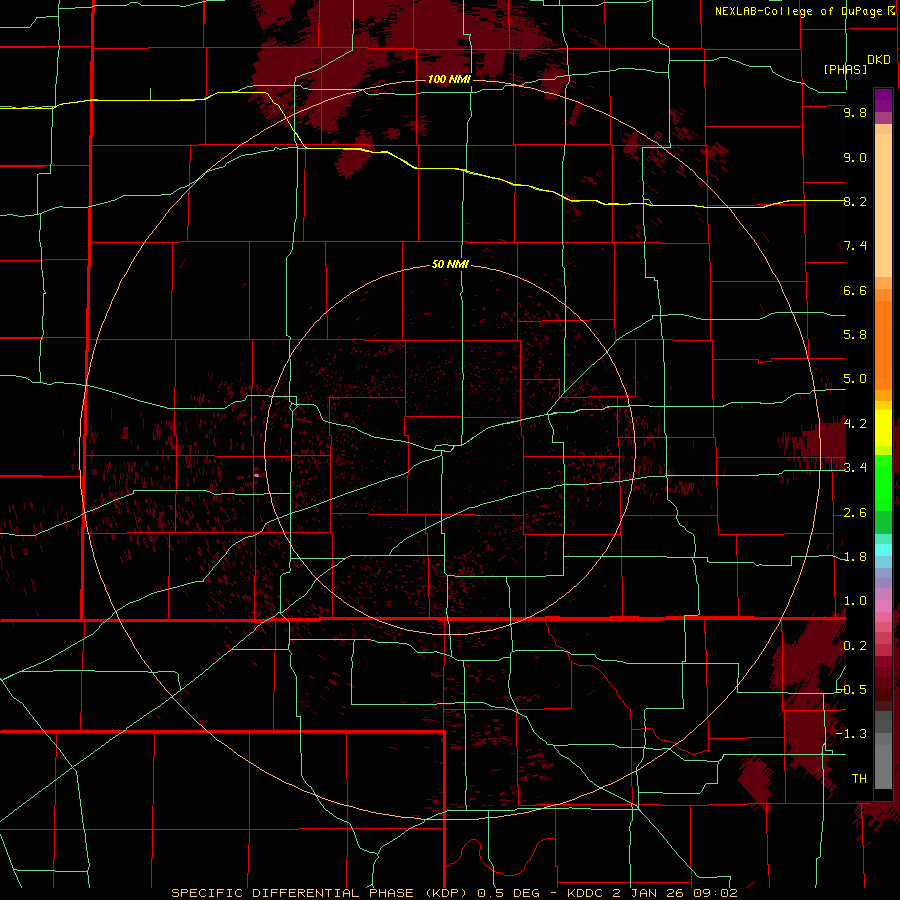Click the 100 NMI range ring label
Image resolution: width=900 pixels, height=900 pixels.
coord(449,79)
